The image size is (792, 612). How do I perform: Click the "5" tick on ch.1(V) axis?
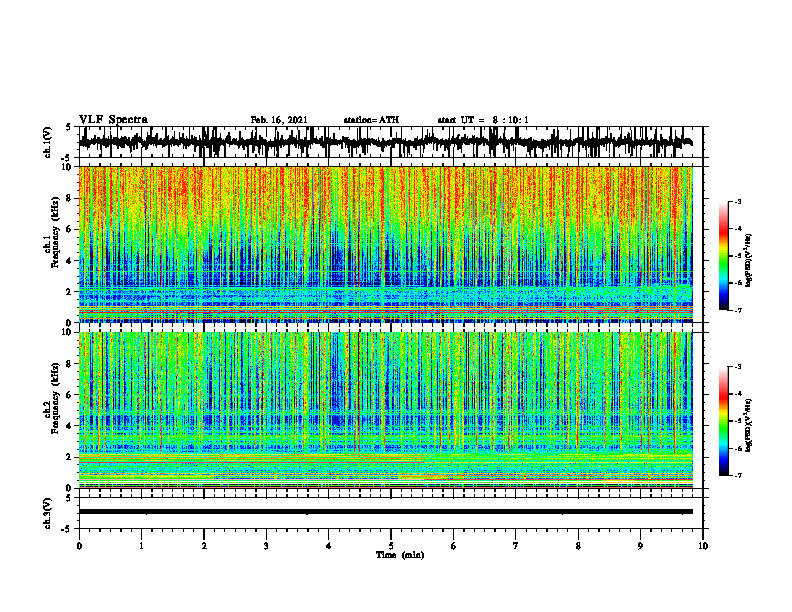pyautogui.click(x=69, y=127)
